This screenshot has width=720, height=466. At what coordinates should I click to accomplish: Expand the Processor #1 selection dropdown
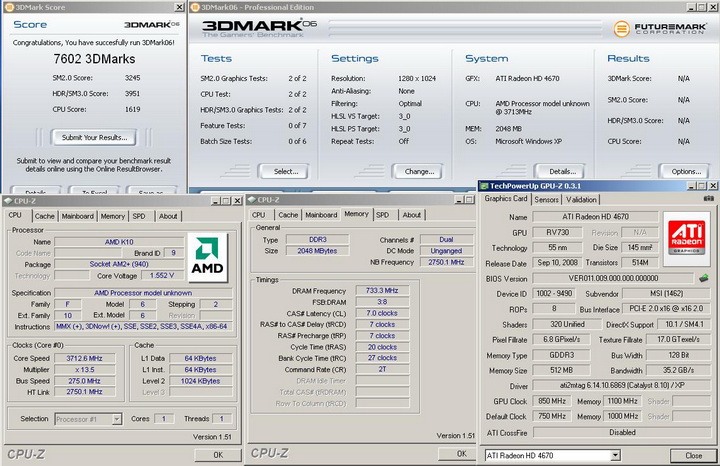(118, 419)
